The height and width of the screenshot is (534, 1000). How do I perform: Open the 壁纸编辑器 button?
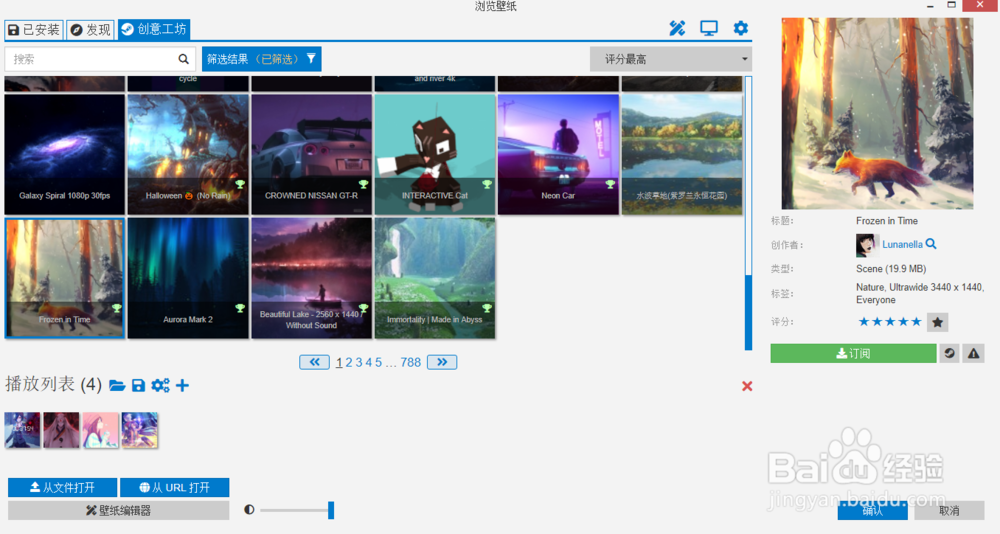pos(119,510)
